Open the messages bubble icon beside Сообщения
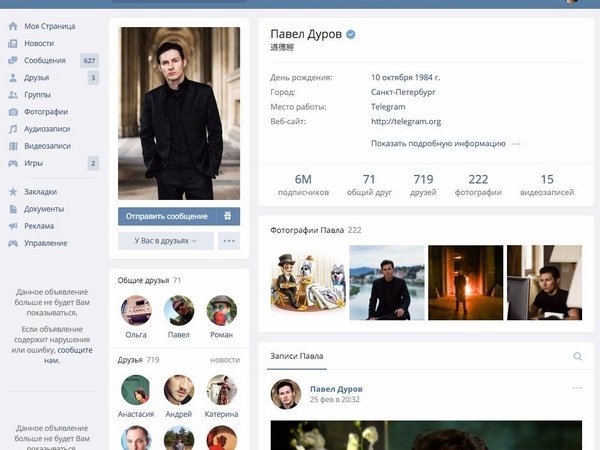 pyautogui.click(x=13, y=60)
